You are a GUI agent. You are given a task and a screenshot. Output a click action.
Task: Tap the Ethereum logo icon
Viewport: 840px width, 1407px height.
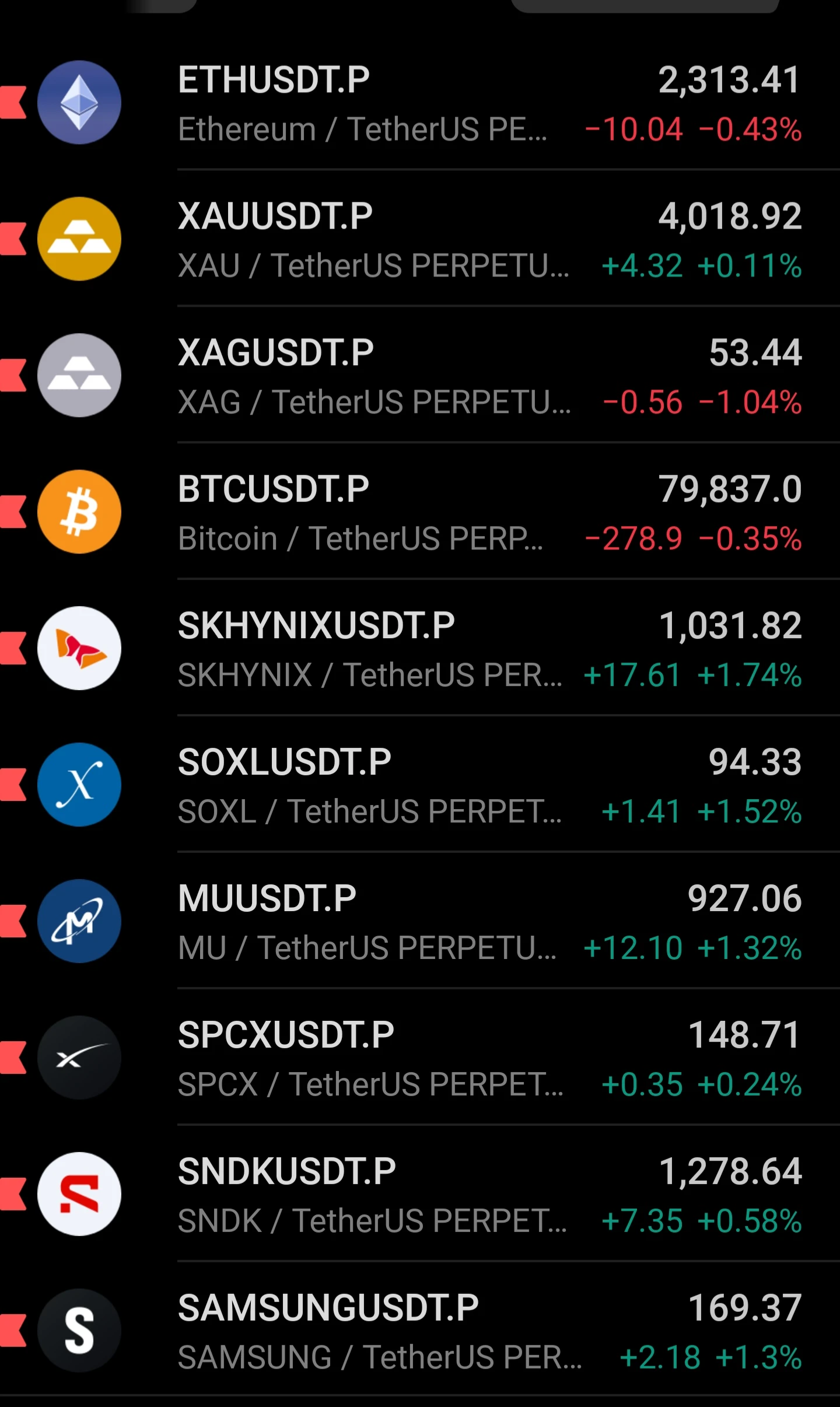coord(79,103)
